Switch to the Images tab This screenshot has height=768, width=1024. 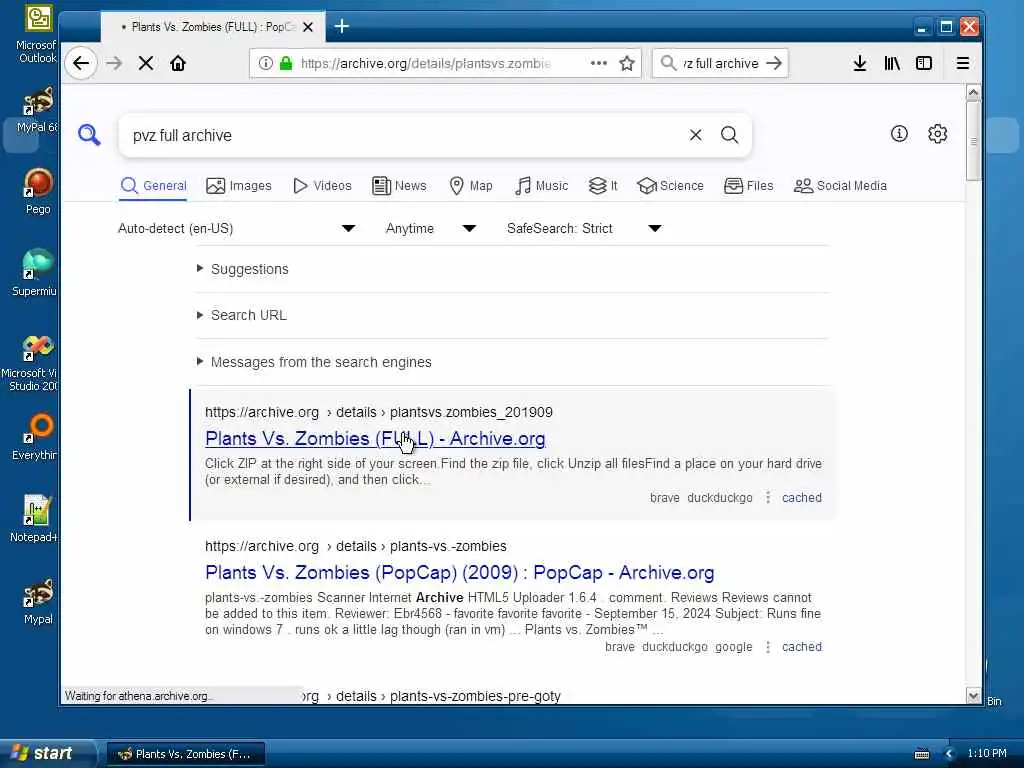pos(238,185)
